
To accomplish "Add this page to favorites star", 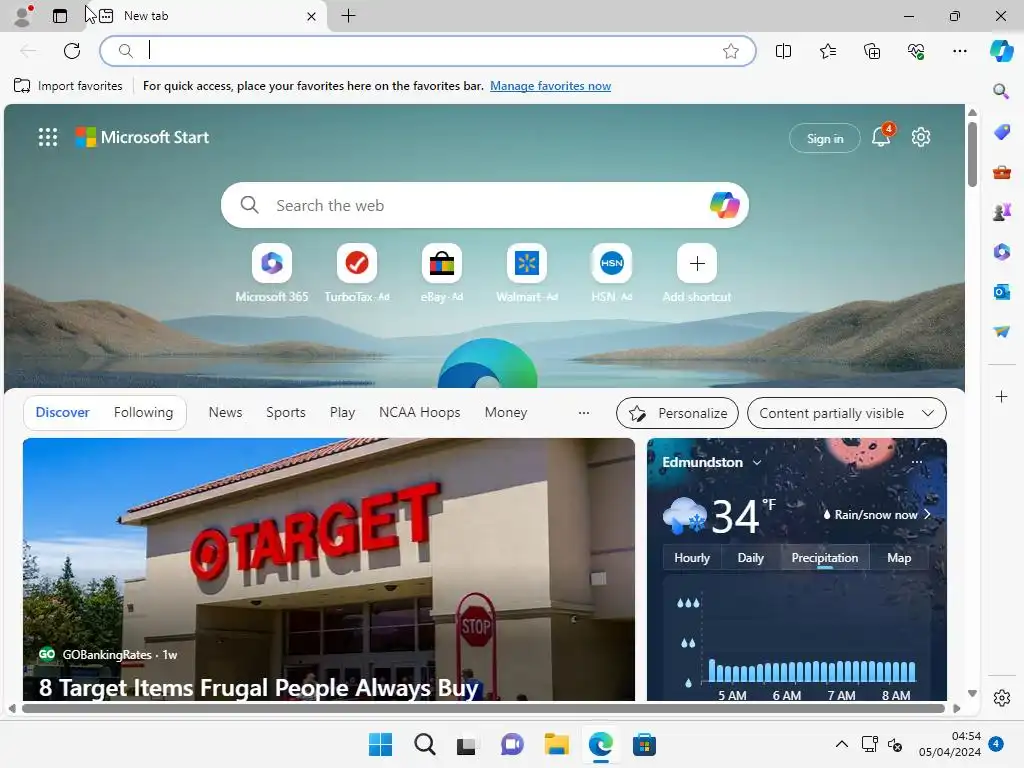I will [731, 51].
